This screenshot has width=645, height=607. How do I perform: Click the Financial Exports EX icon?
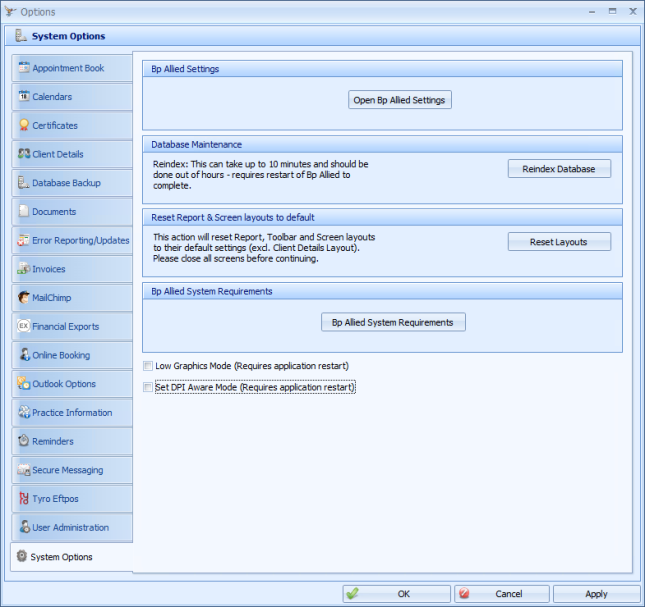(x=24, y=326)
